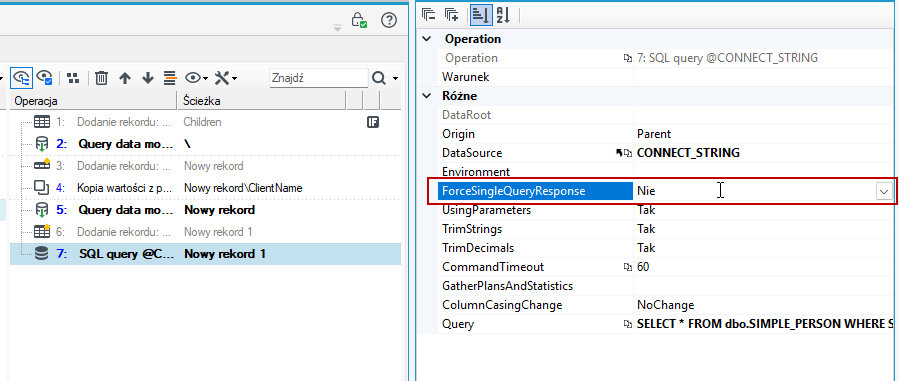Click the ColumnCasingChange value NoChange
899x381 pixels.
[x=666, y=305]
